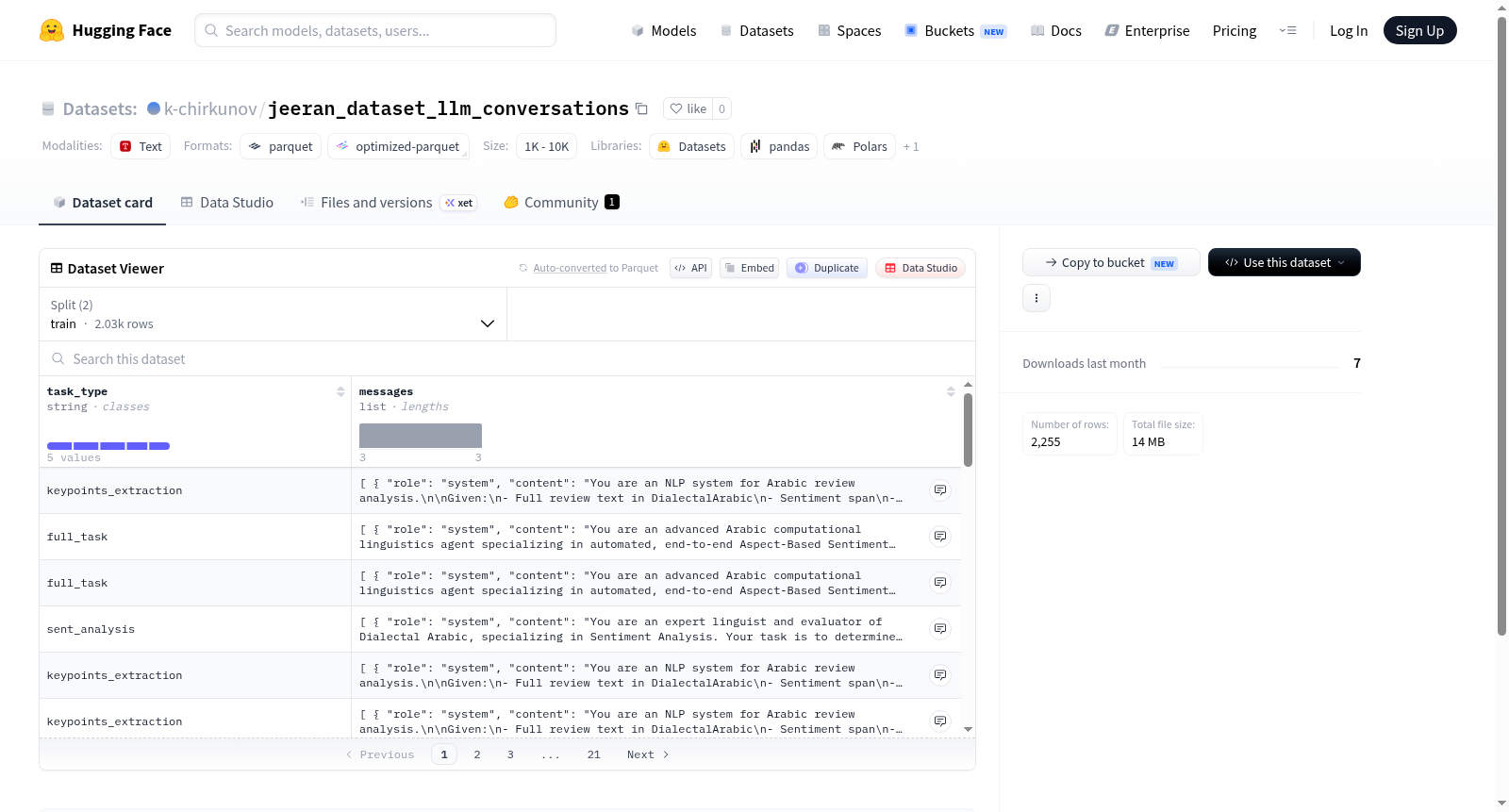Open Docs in top navigation
Image resolution: width=1509 pixels, height=812 pixels.
pos(1055,30)
